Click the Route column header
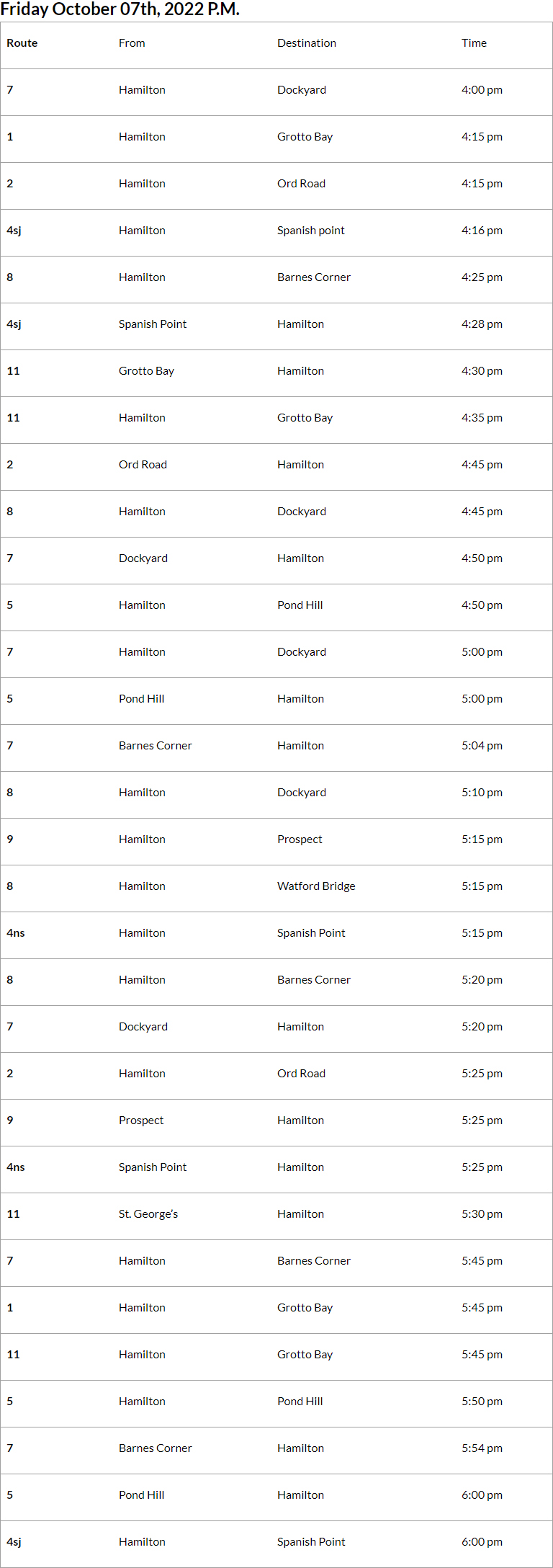553x1568 pixels. pyautogui.click(x=22, y=43)
